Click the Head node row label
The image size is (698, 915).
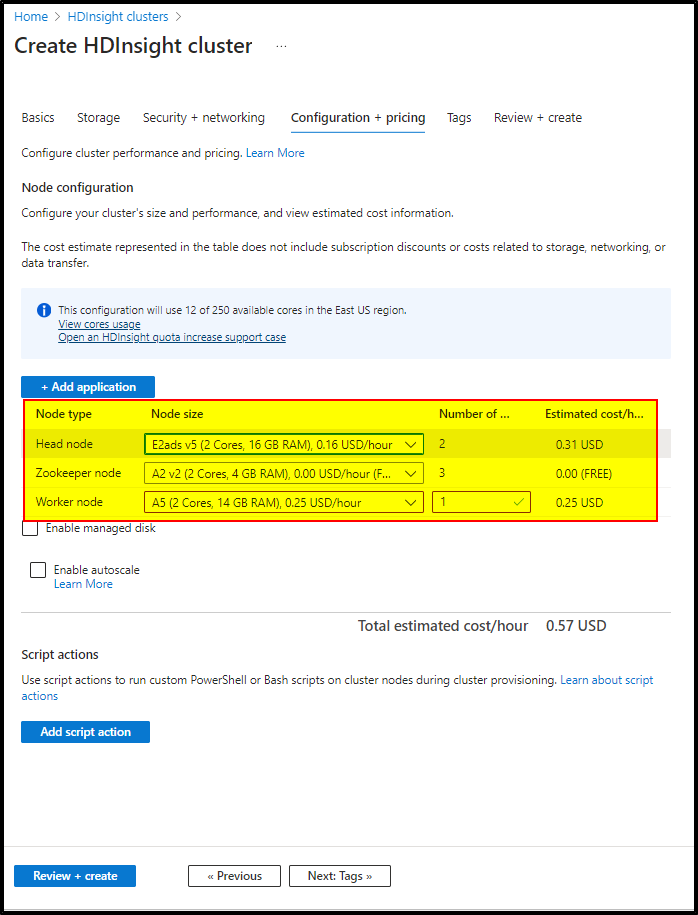click(x=64, y=444)
